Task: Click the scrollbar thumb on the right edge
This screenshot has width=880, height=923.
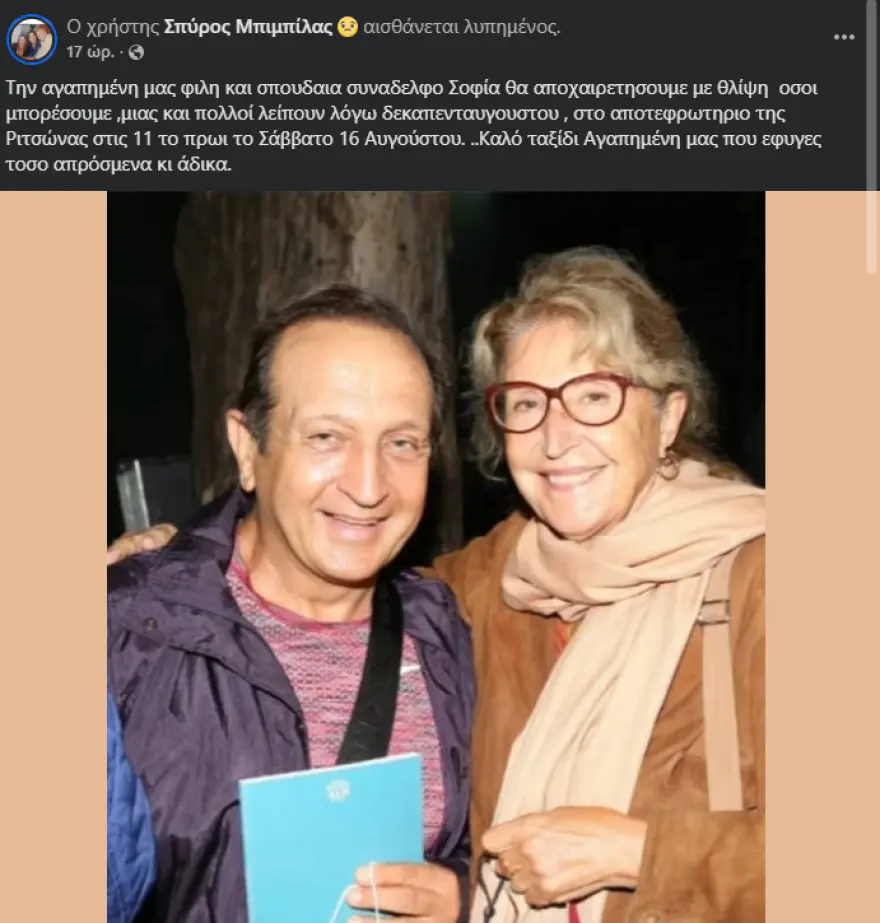Action: (872, 130)
